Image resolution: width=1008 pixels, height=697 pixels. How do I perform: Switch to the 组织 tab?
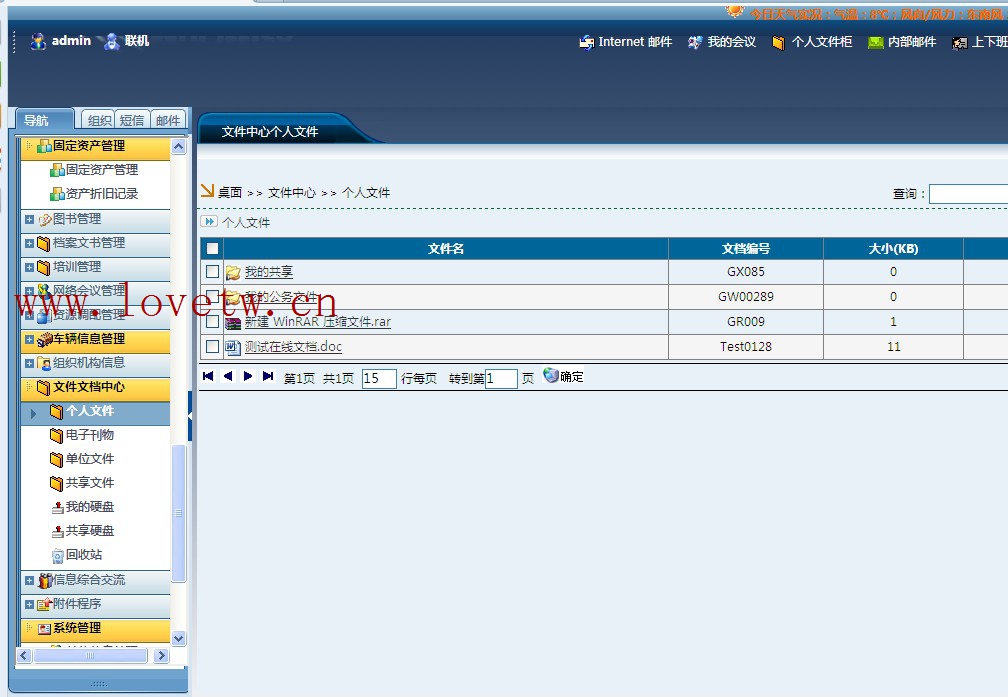pos(99,120)
